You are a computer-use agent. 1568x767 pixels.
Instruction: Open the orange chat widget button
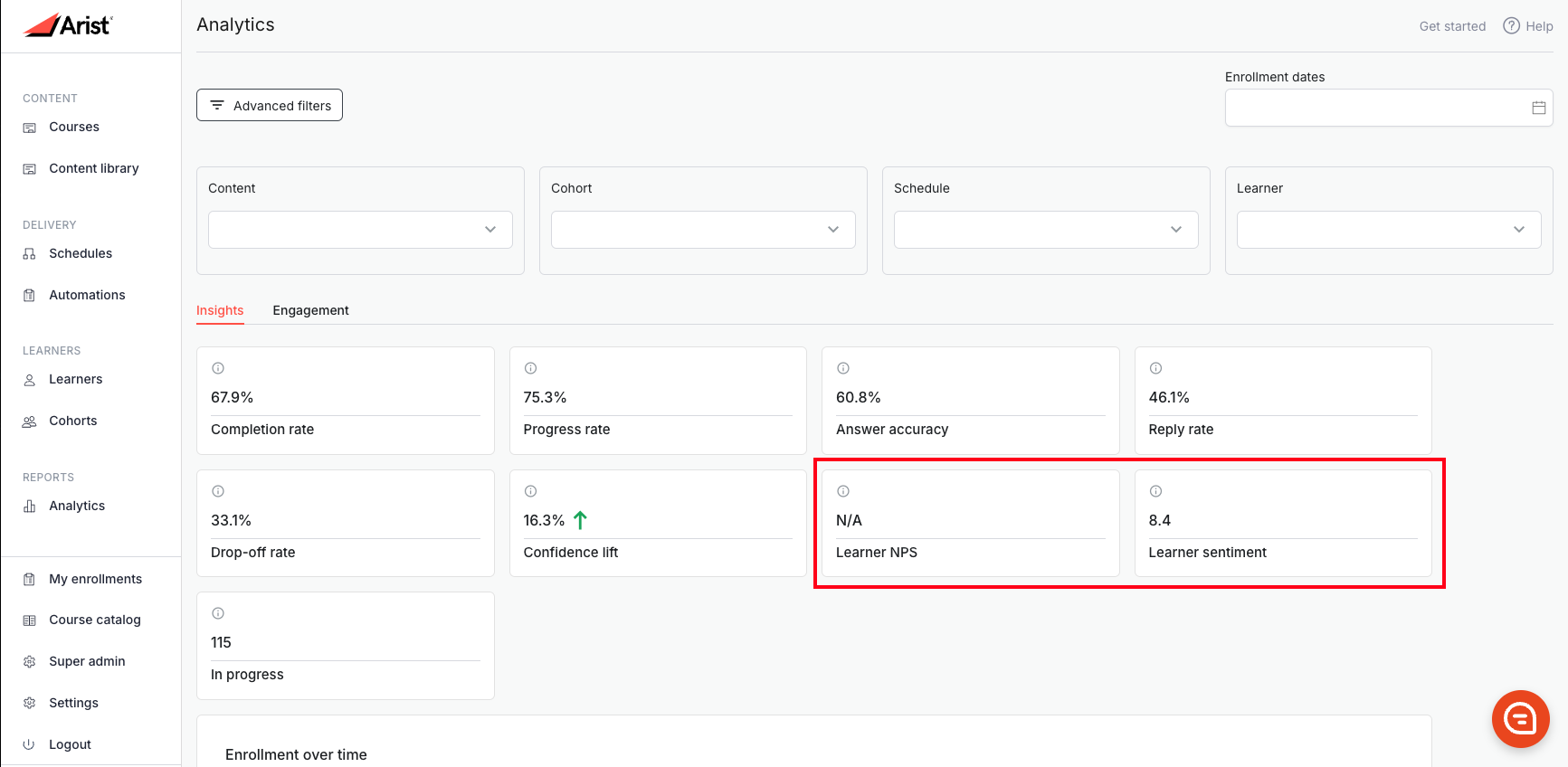tap(1520, 719)
